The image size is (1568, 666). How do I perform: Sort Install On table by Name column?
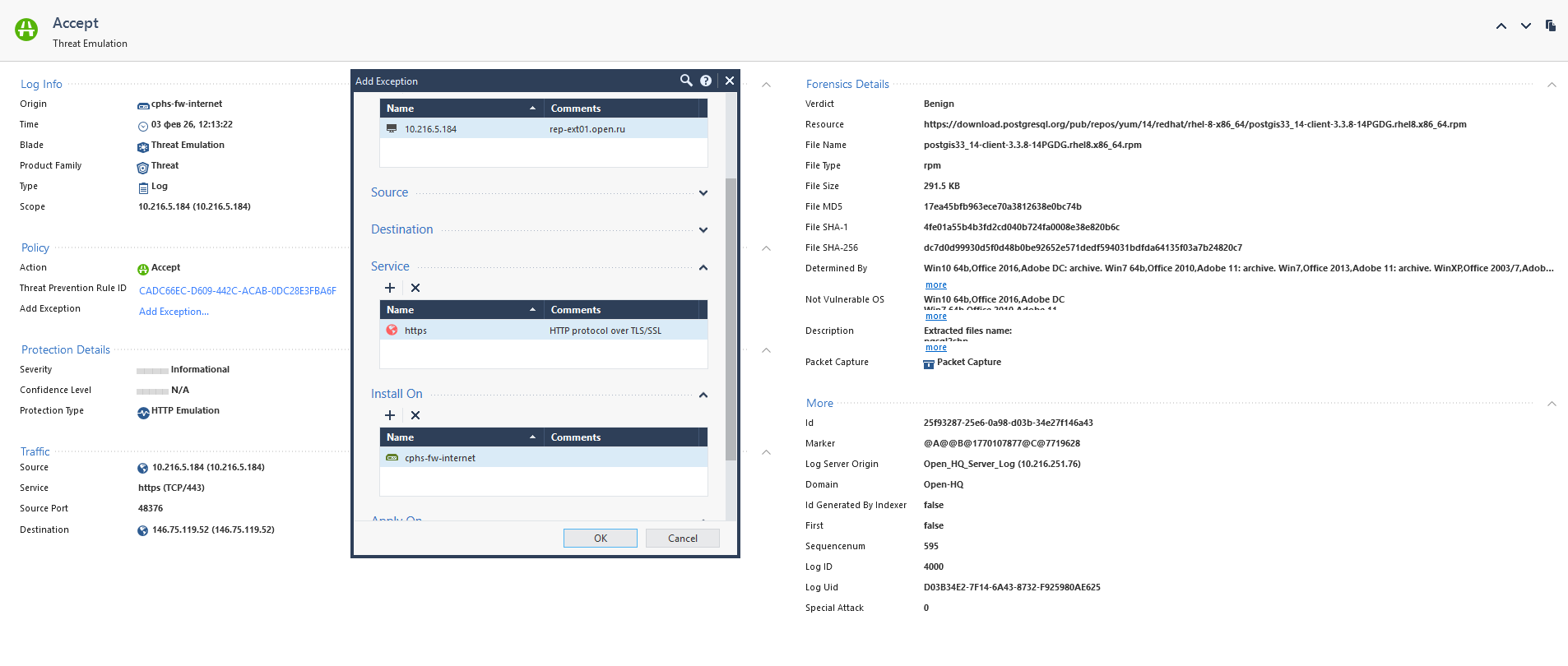click(462, 437)
